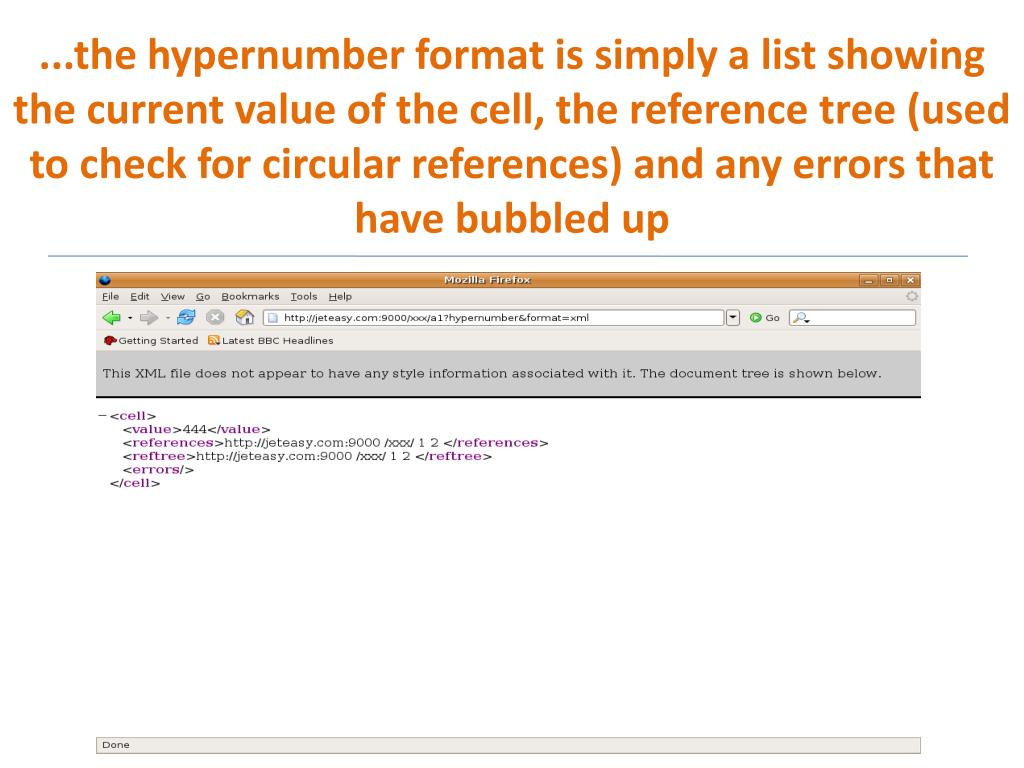Screen dimensions: 1024x768
Task: Reload the page with the refresh icon
Action: click(186, 317)
